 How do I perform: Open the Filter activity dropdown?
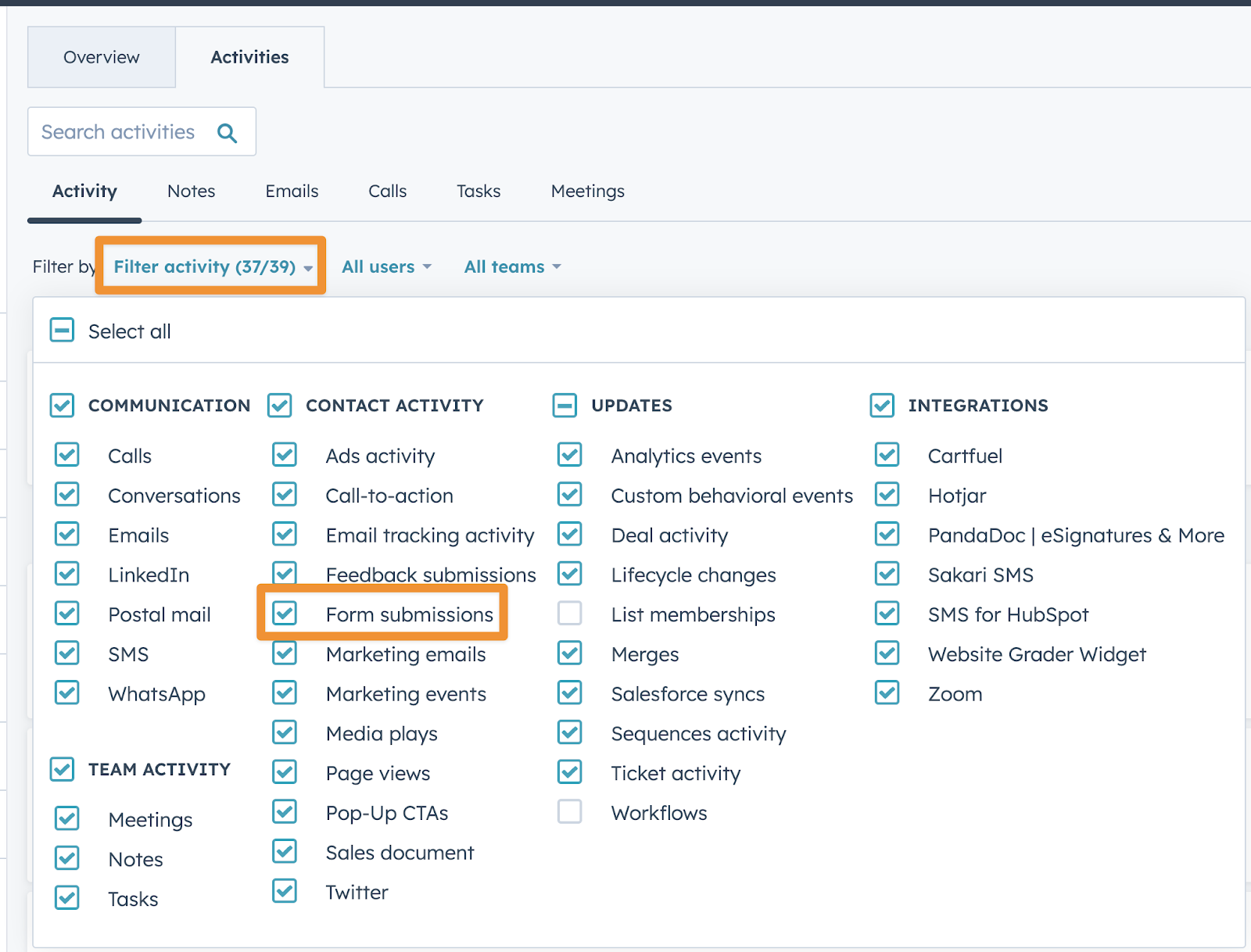click(212, 267)
